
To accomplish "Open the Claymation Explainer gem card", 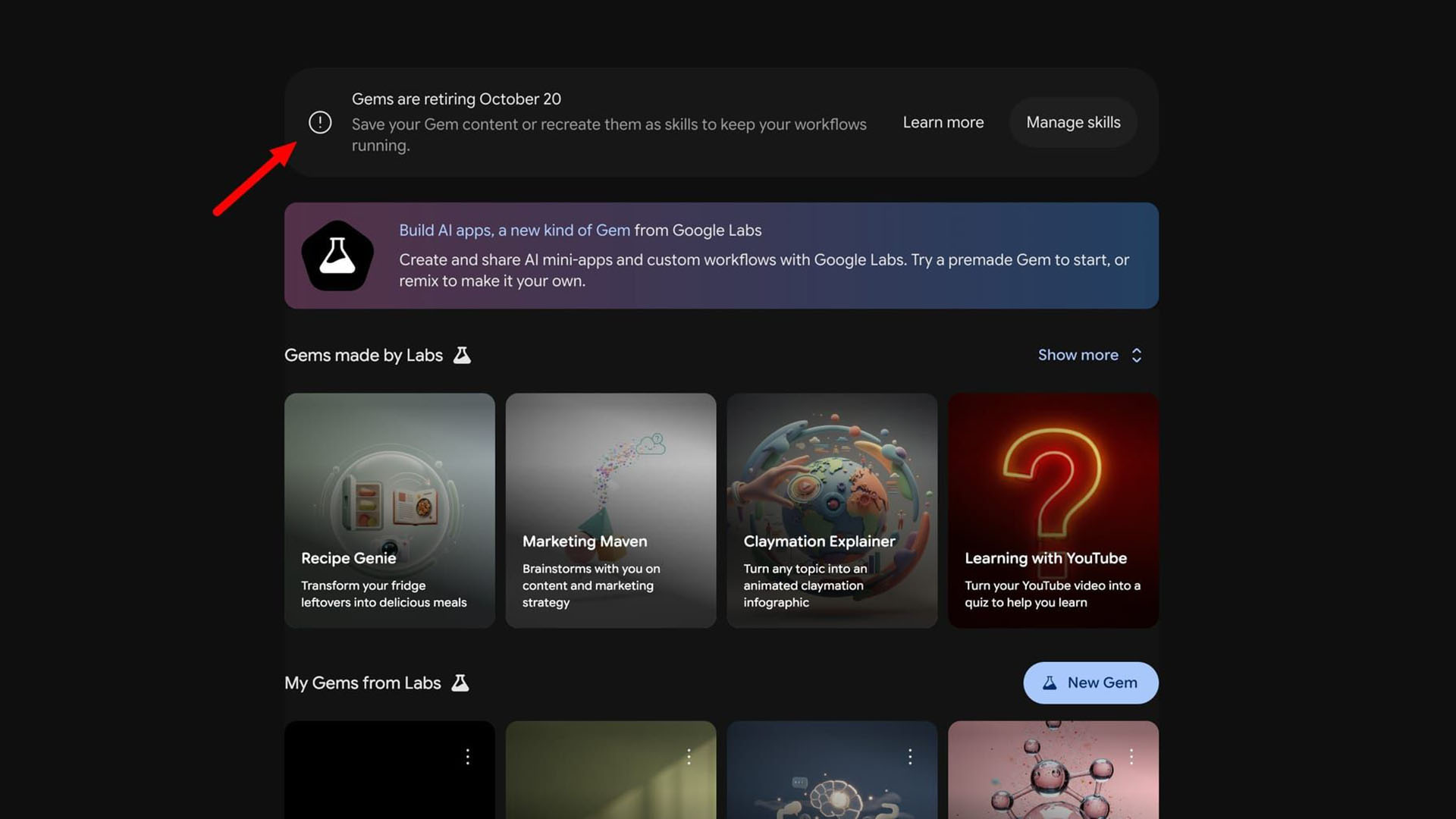I will [832, 510].
